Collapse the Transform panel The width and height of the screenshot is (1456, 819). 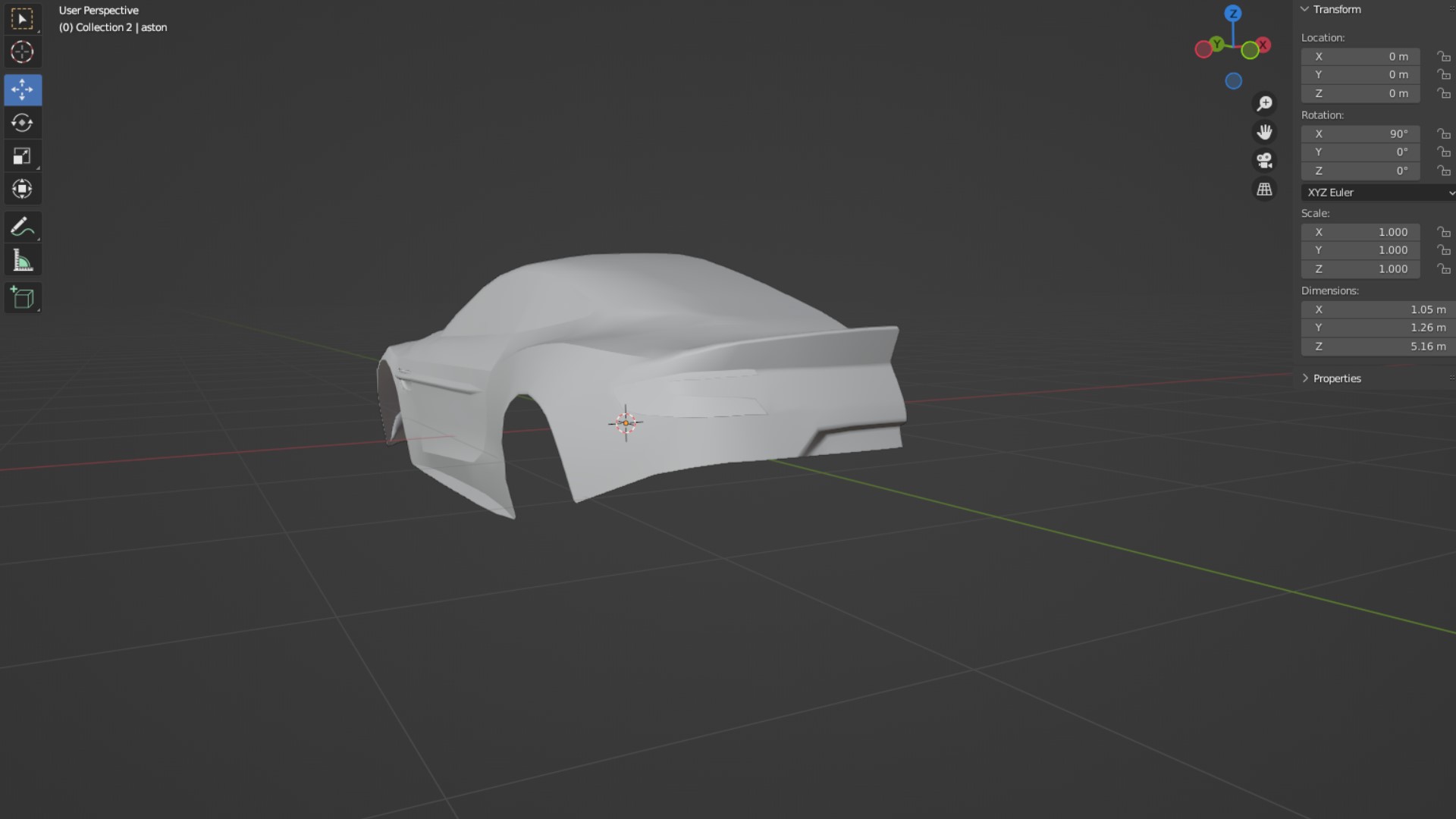pyautogui.click(x=1305, y=10)
